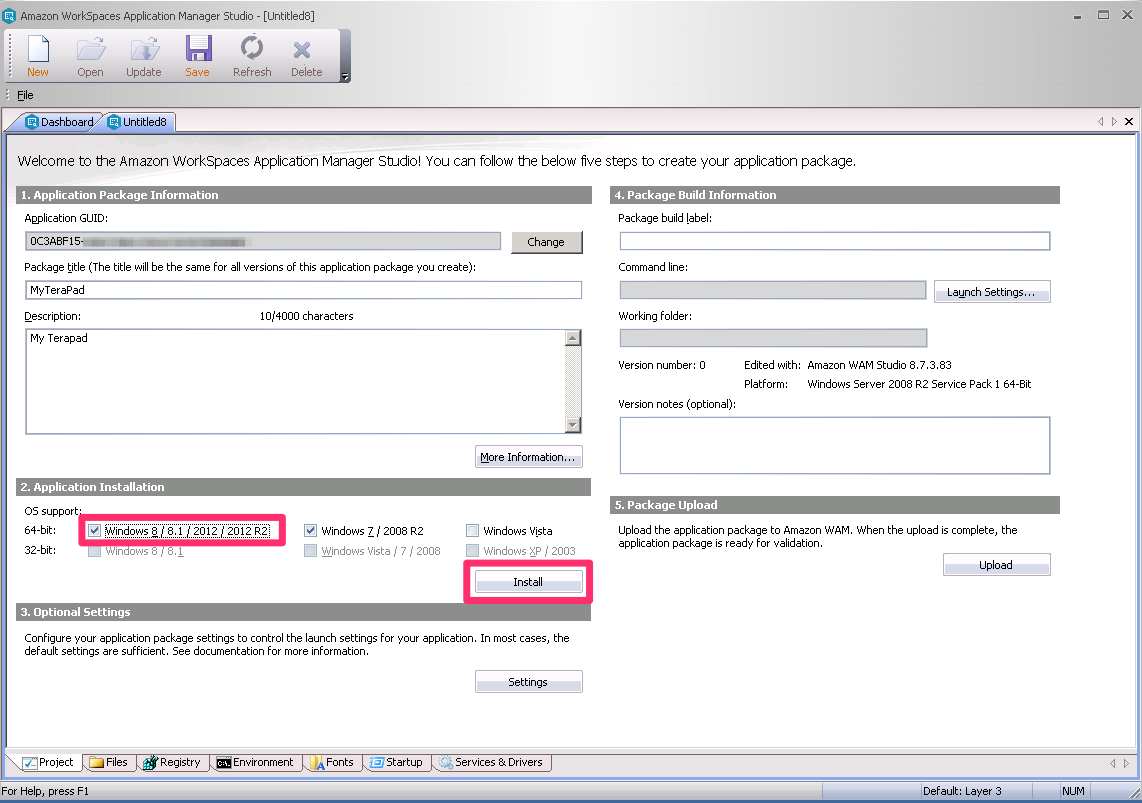The width and height of the screenshot is (1142, 803).
Task: Open the File menu
Action: click(x=25, y=94)
